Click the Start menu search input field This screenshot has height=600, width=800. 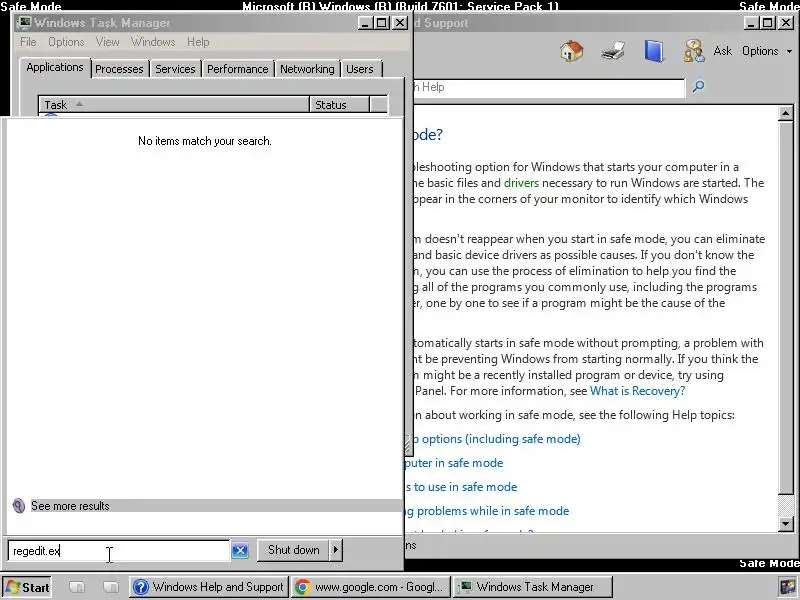(x=118, y=551)
